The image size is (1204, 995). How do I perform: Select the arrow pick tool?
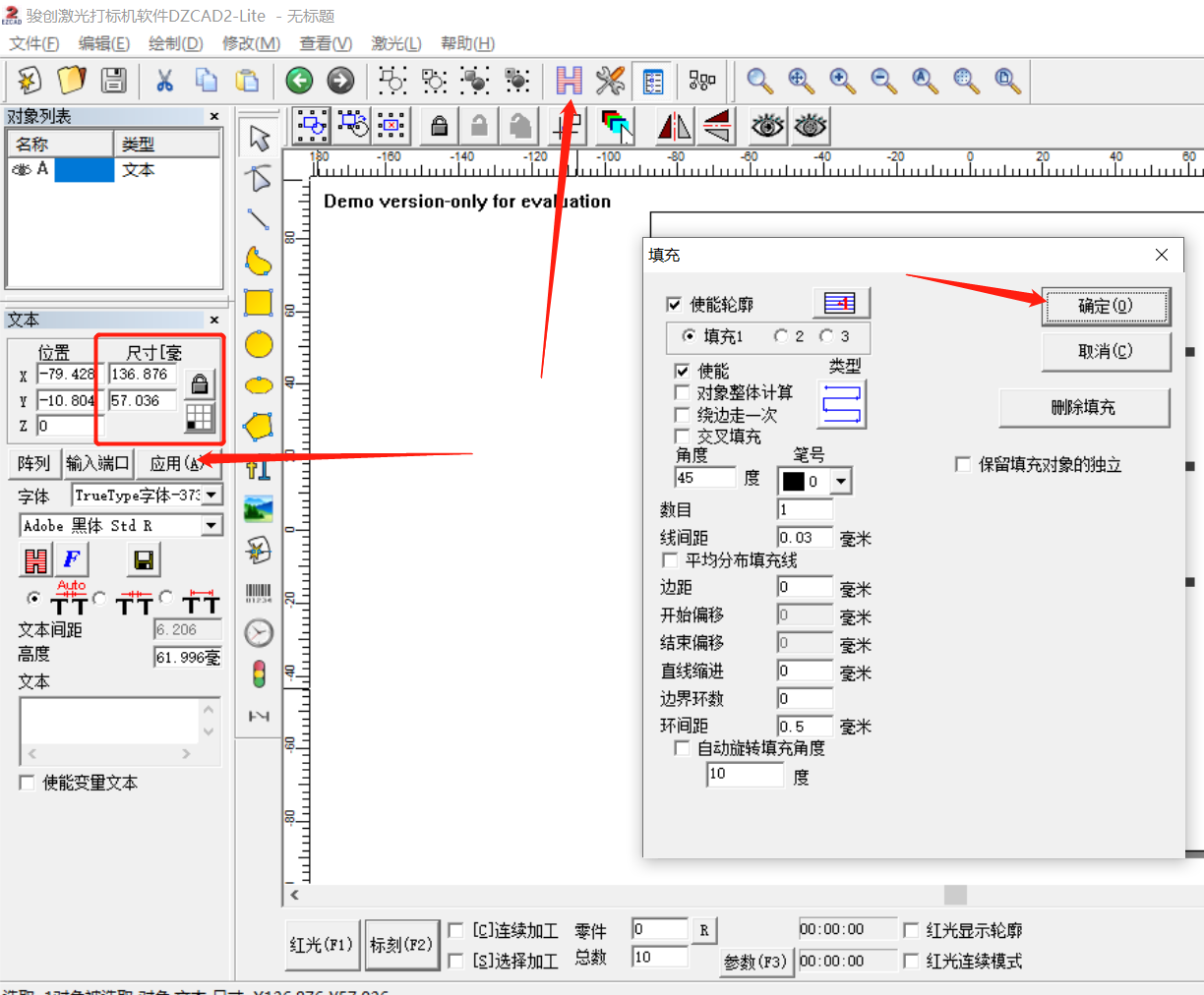(259, 138)
